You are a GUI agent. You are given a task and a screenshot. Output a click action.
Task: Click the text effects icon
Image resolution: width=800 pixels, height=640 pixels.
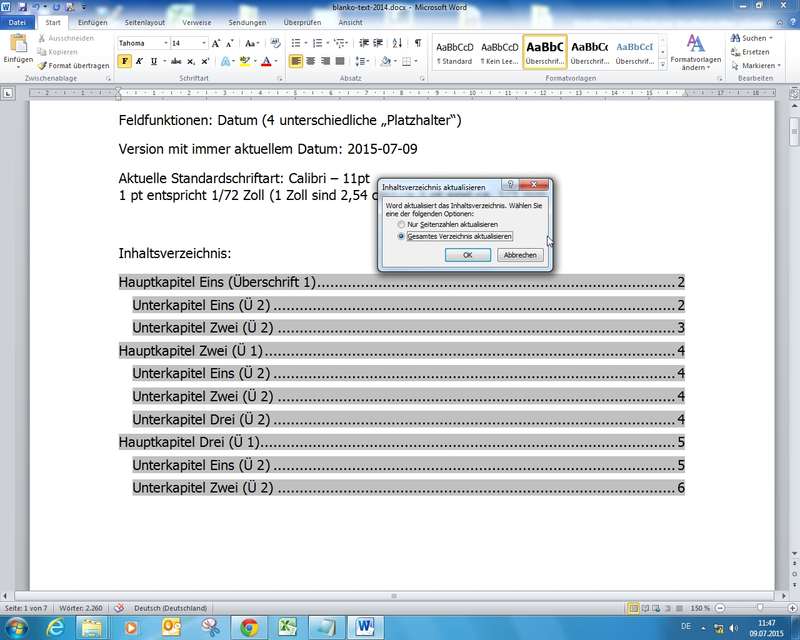[225, 61]
